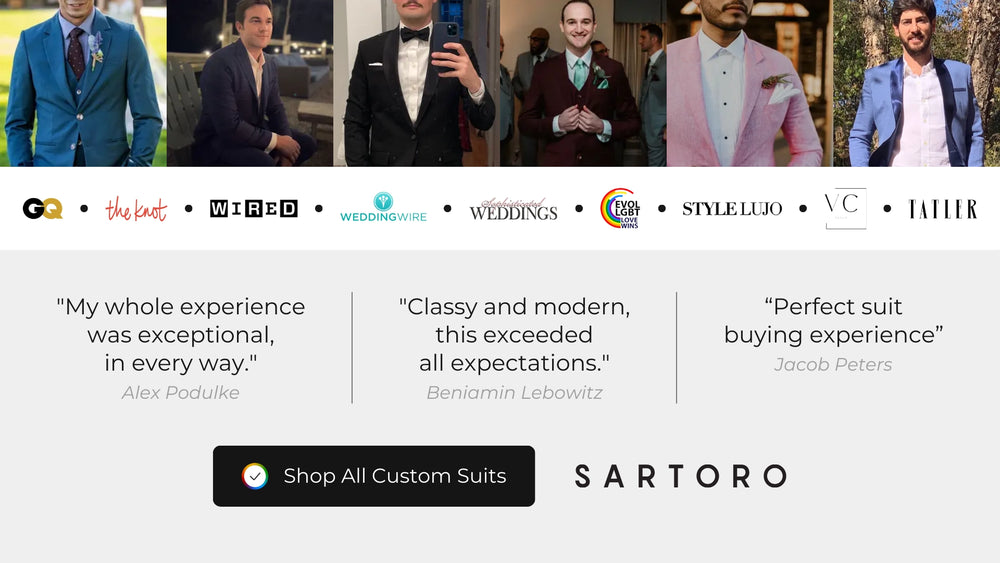
Task: Click the GQ logo
Action: coord(43,208)
